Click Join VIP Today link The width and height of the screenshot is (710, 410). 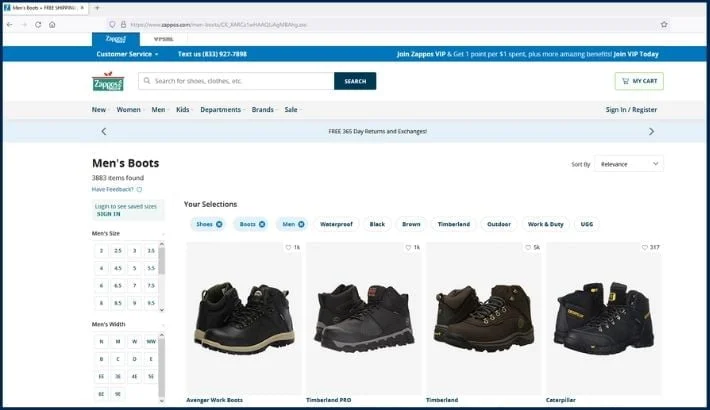pos(636,54)
